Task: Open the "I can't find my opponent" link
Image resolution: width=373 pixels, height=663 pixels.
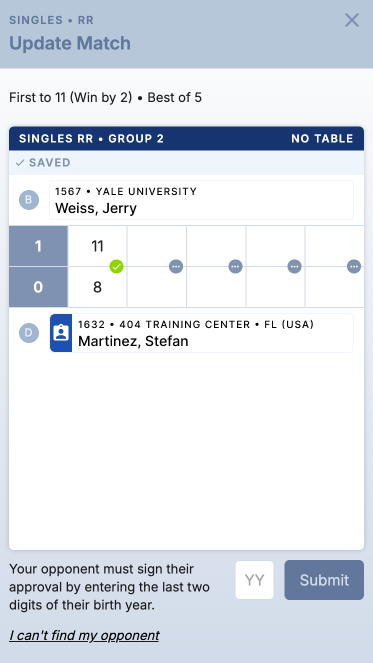Action: 84,636
